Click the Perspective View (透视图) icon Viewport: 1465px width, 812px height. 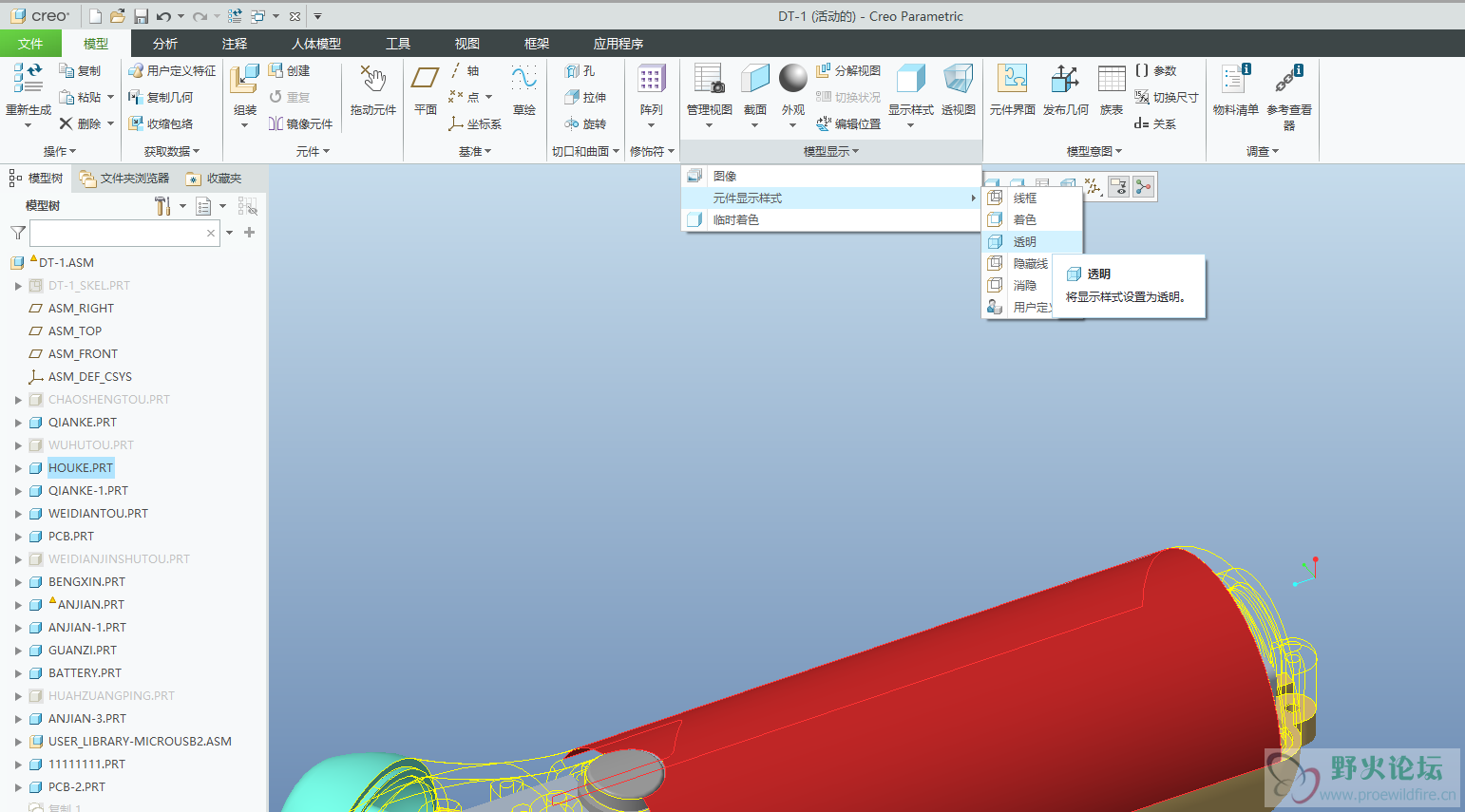(958, 78)
